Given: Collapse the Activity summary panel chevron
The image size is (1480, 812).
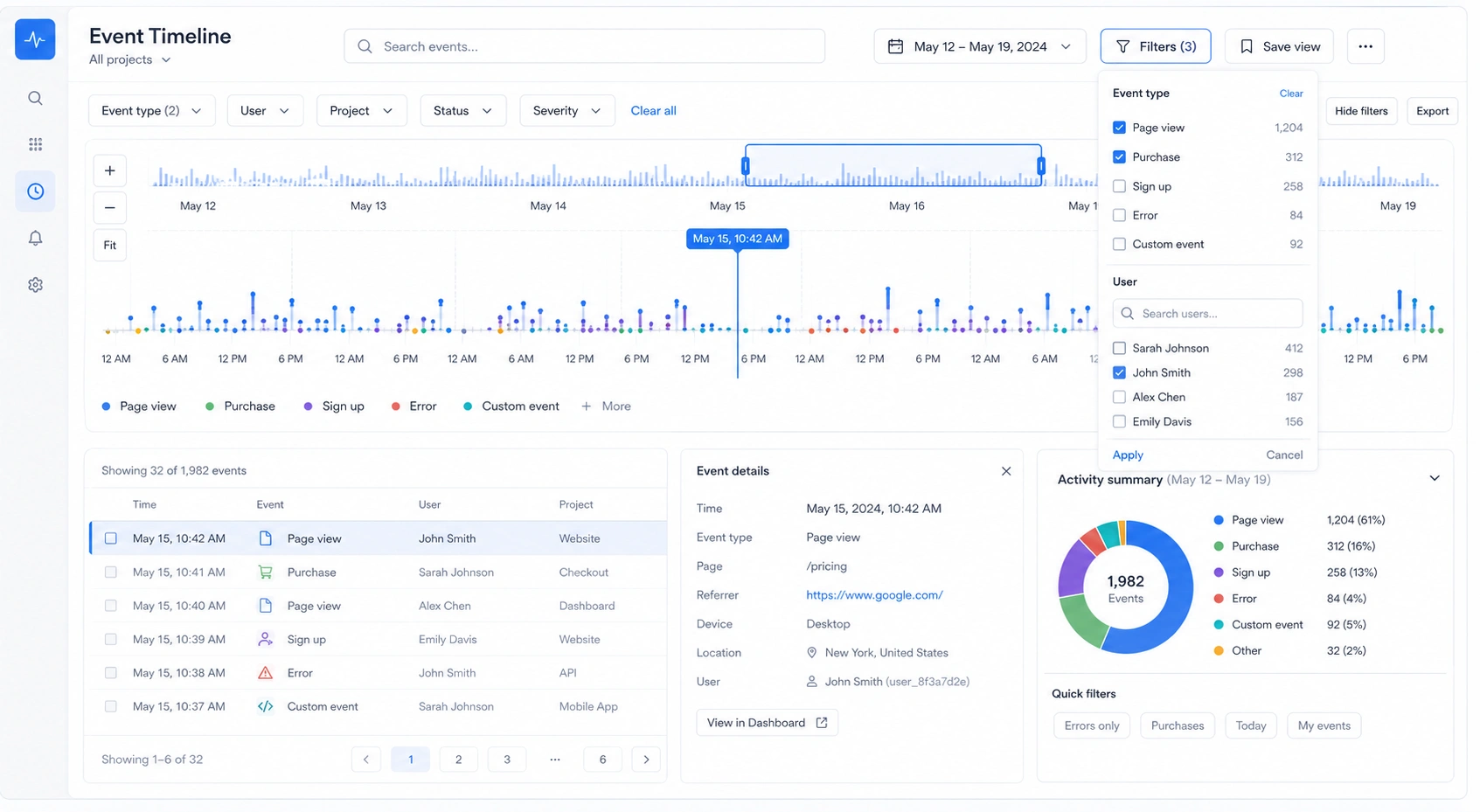Looking at the screenshot, I should [1435, 479].
